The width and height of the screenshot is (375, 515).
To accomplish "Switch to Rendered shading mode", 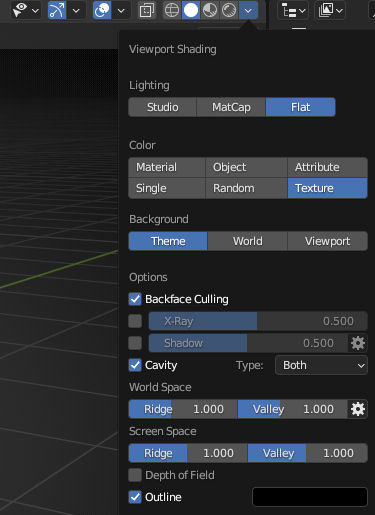I will pyautogui.click(x=229, y=10).
